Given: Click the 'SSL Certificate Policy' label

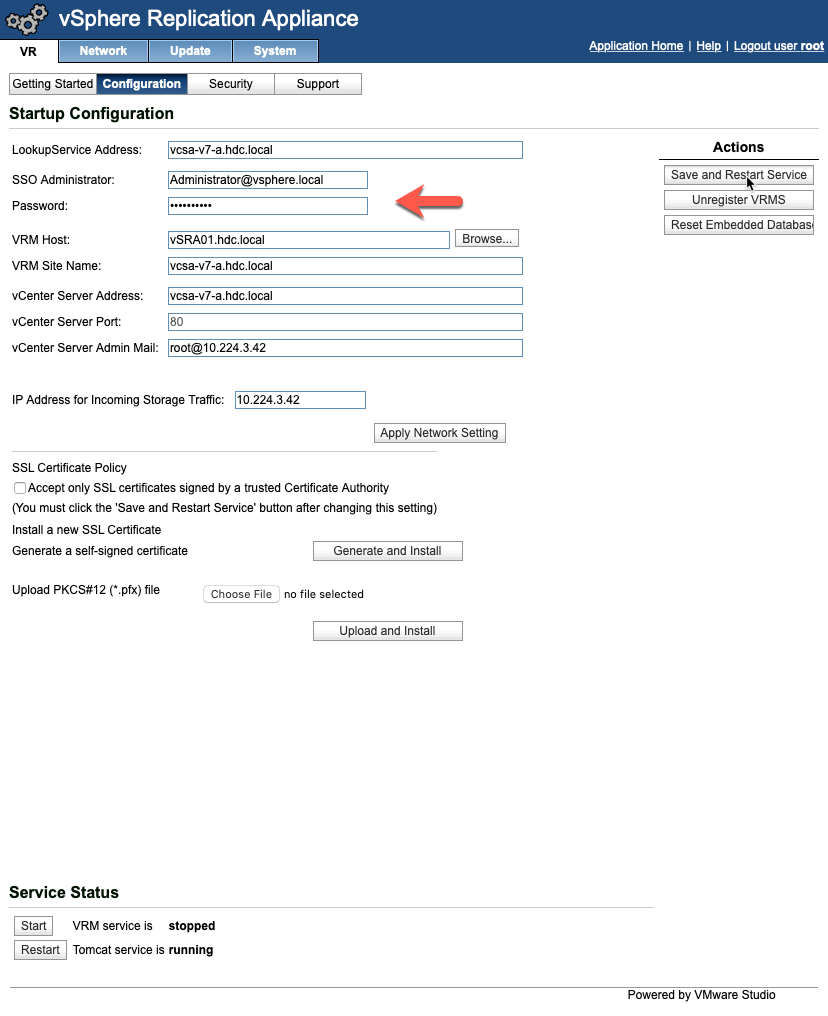Looking at the screenshot, I should coord(69,468).
